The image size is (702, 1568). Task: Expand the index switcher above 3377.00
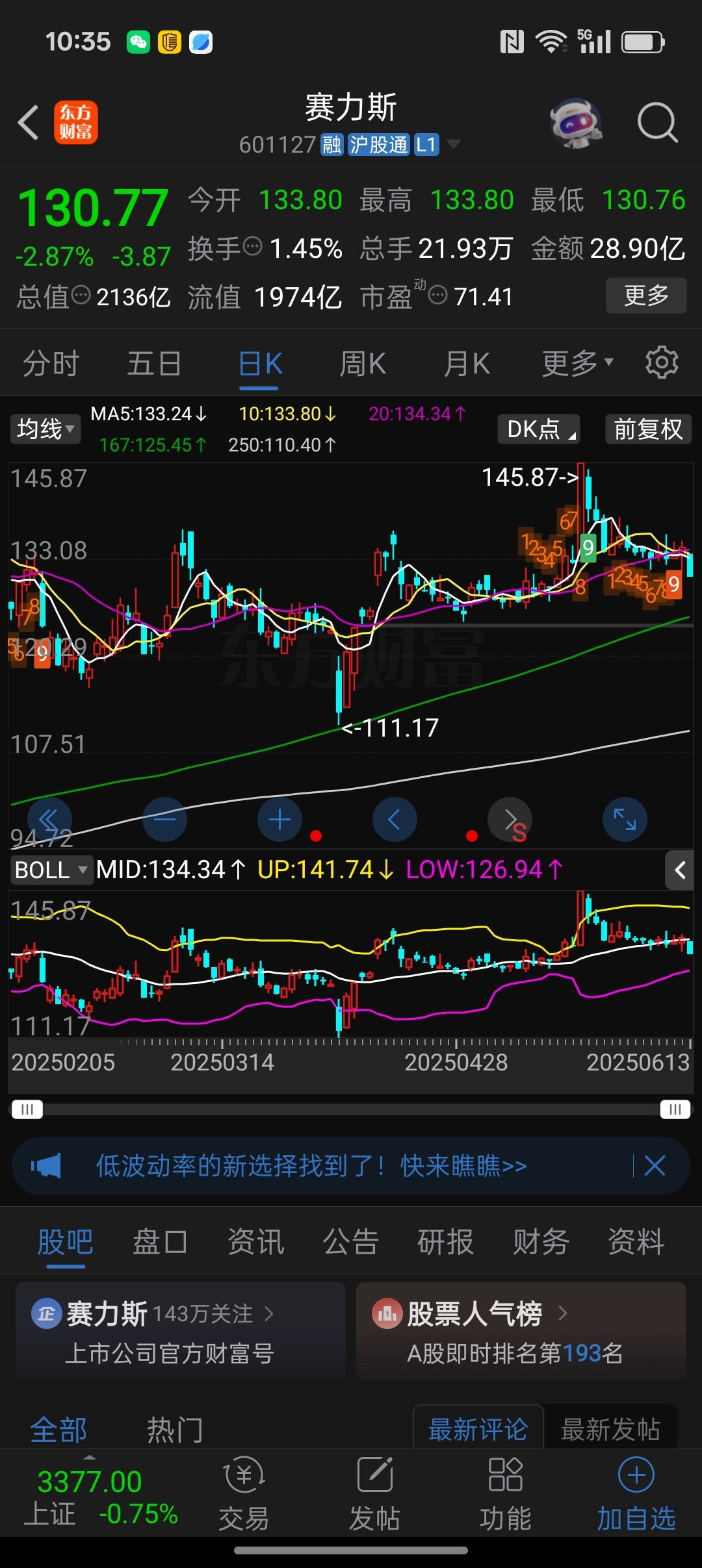pos(90,1457)
